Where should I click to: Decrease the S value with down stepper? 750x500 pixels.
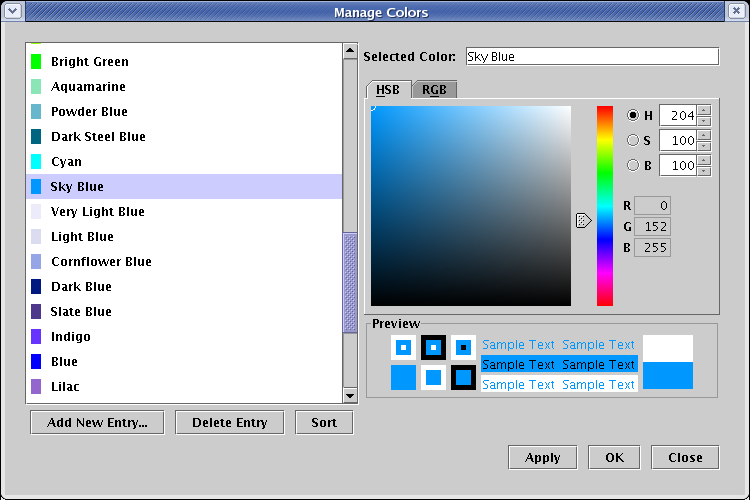click(x=704, y=146)
